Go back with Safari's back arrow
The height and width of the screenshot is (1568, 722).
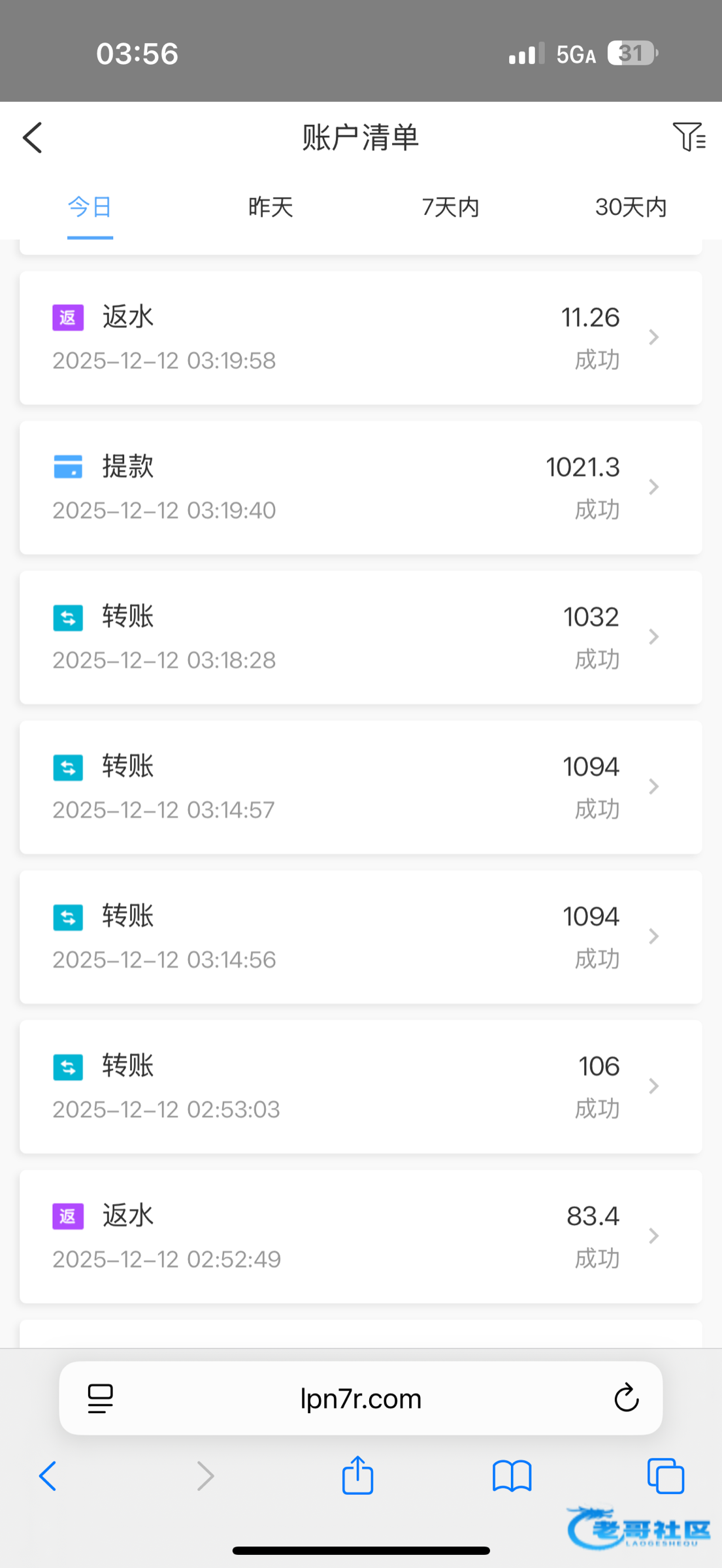pyautogui.click(x=48, y=1475)
